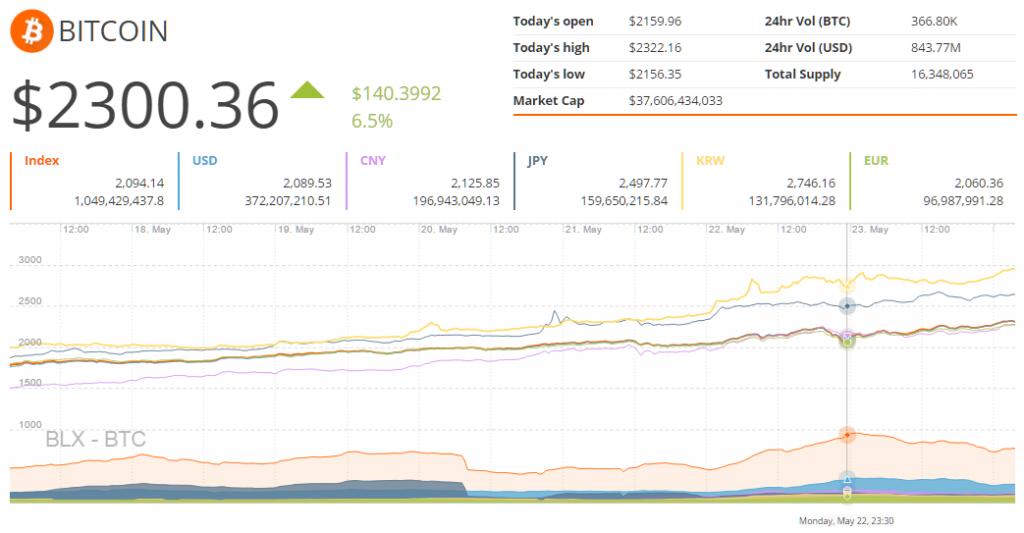This screenshot has width=1024, height=533.
Task: Click the Total Supply label
Action: (x=803, y=74)
